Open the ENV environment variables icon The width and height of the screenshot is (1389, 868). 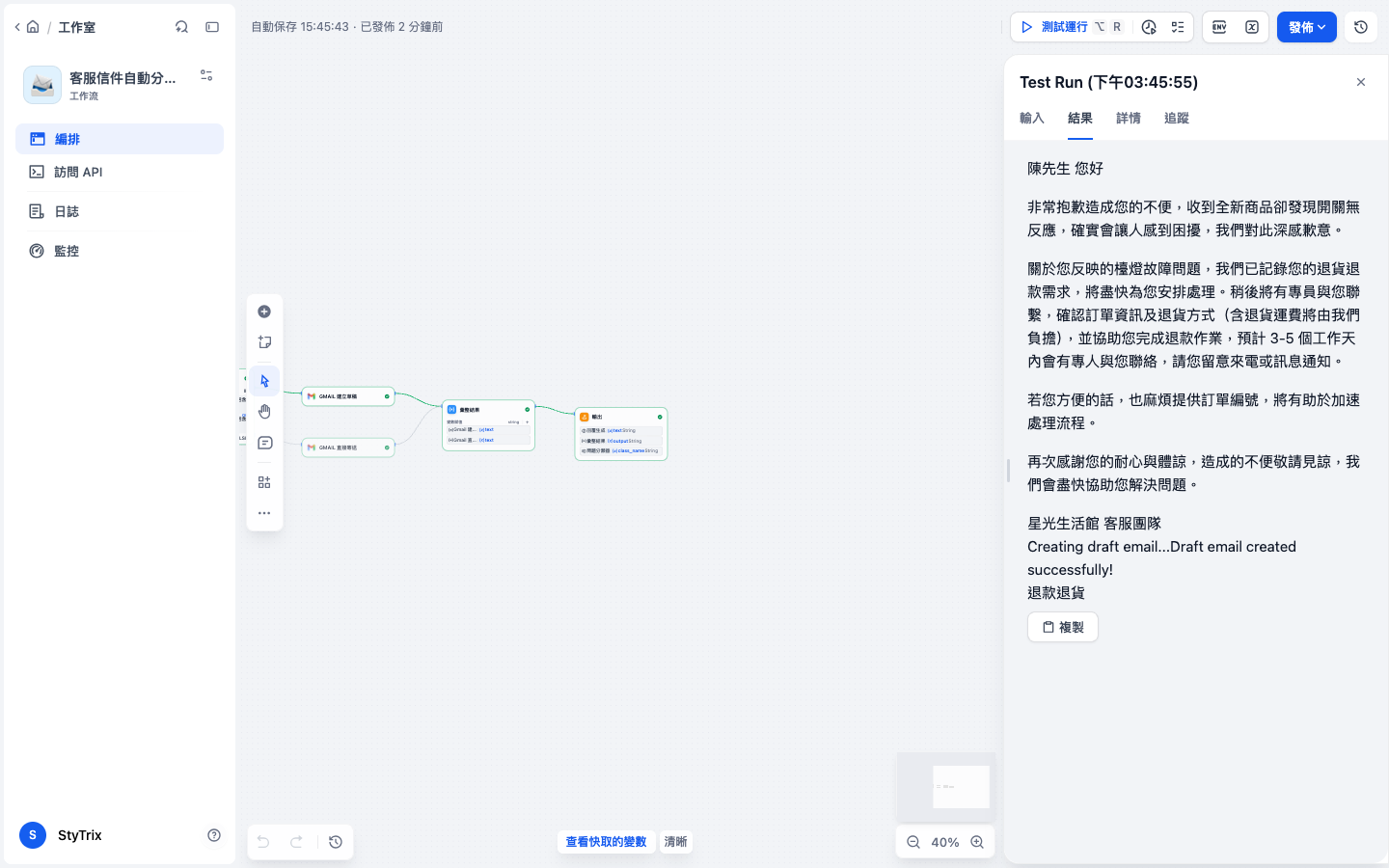(1219, 27)
